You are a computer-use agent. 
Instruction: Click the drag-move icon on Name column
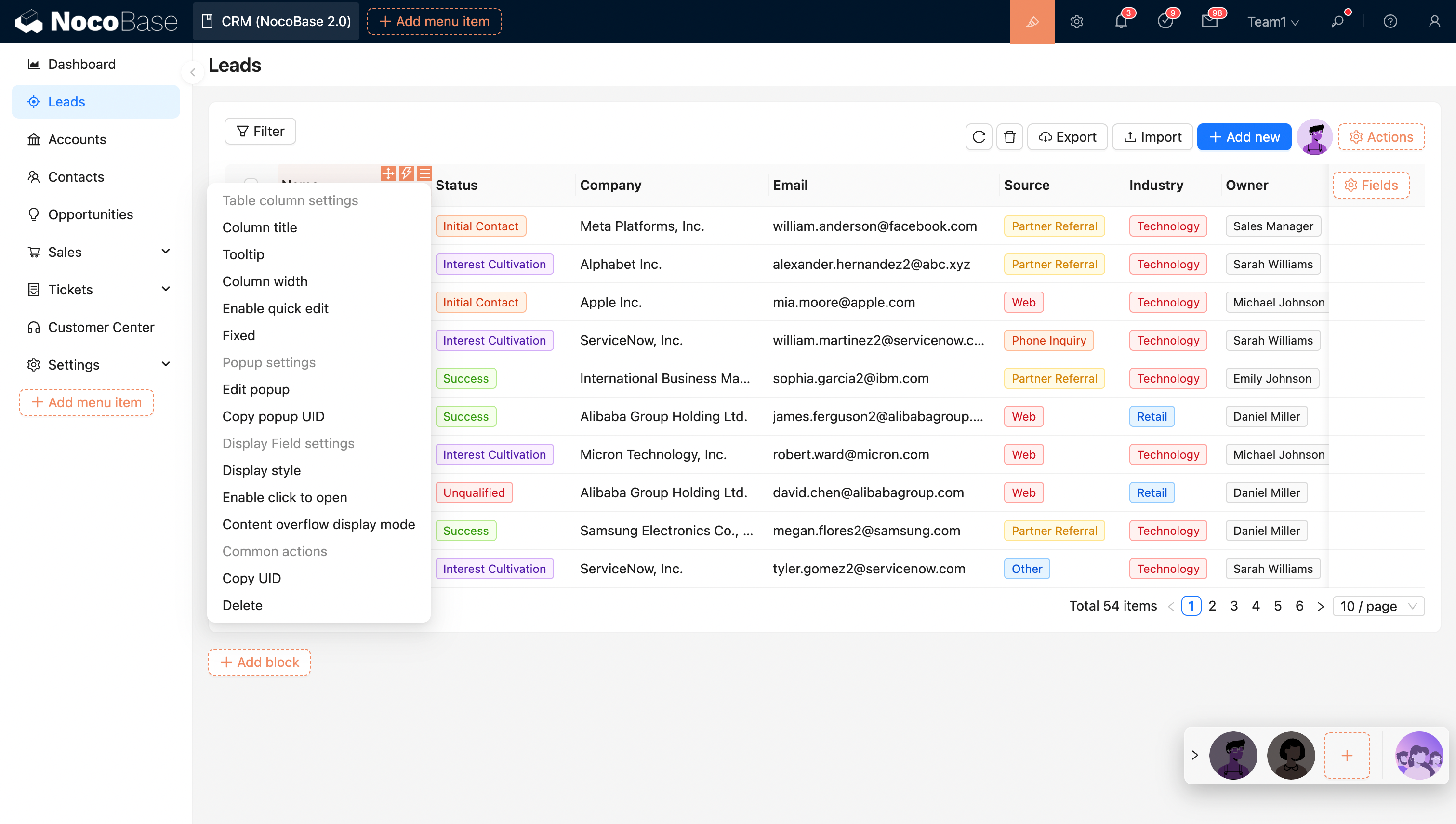pyautogui.click(x=388, y=173)
